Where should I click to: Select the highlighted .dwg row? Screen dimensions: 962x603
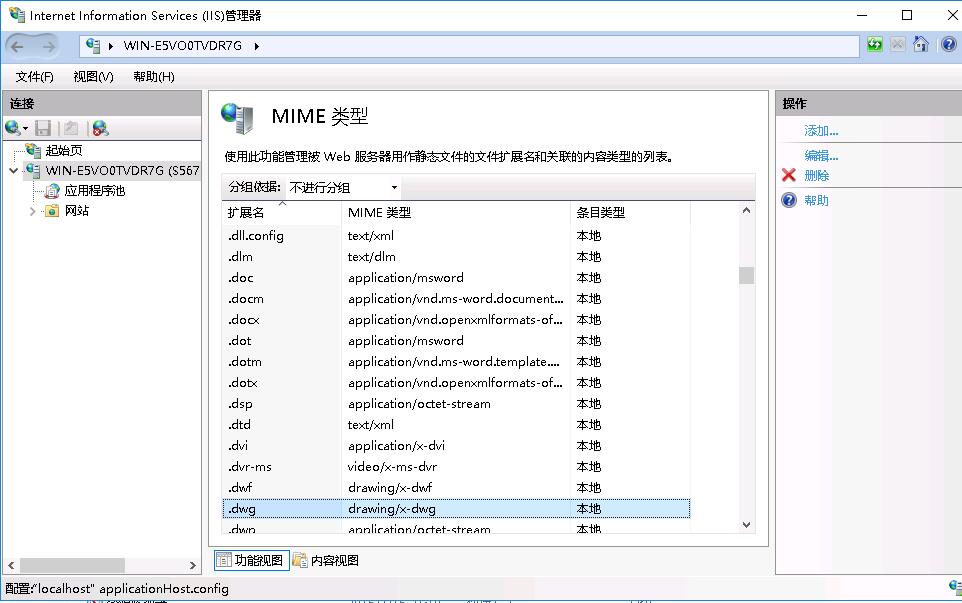click(x=456, y=509)
